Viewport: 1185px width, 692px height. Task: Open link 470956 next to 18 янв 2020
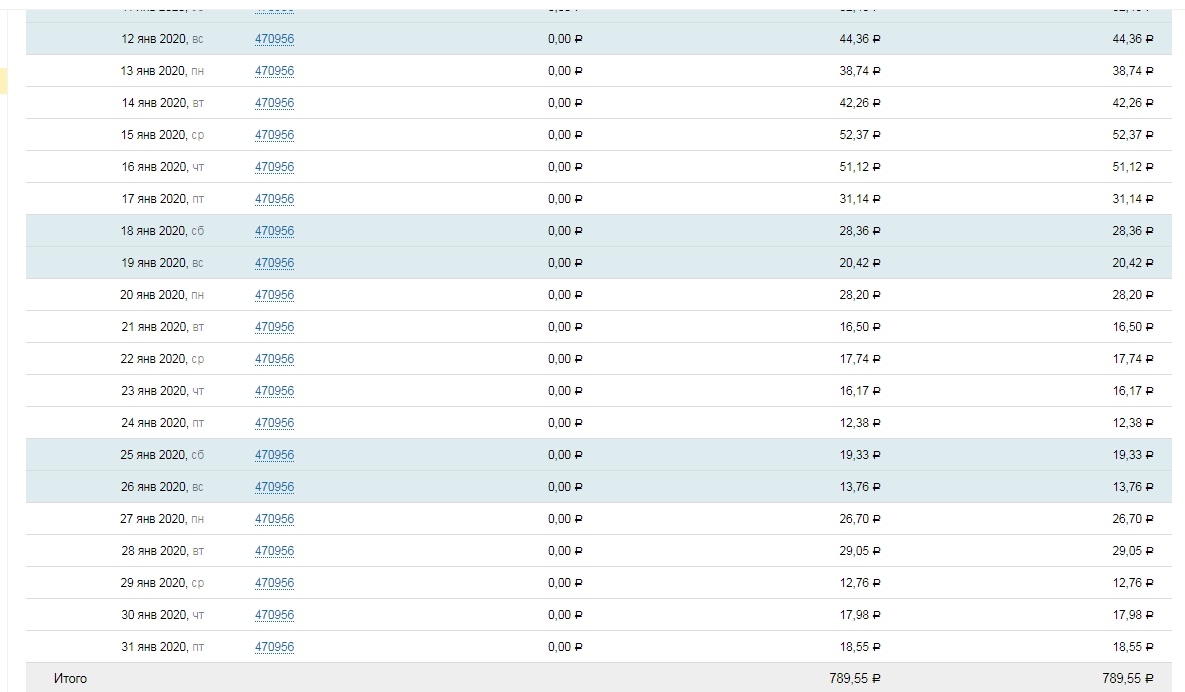[x=274, y=231]
